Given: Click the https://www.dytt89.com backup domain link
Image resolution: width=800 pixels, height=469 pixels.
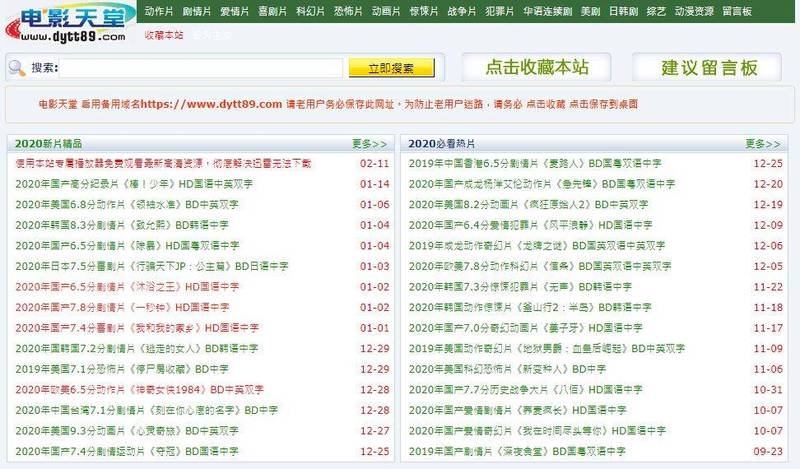Looking at the screenshot, I should point(211,104).
